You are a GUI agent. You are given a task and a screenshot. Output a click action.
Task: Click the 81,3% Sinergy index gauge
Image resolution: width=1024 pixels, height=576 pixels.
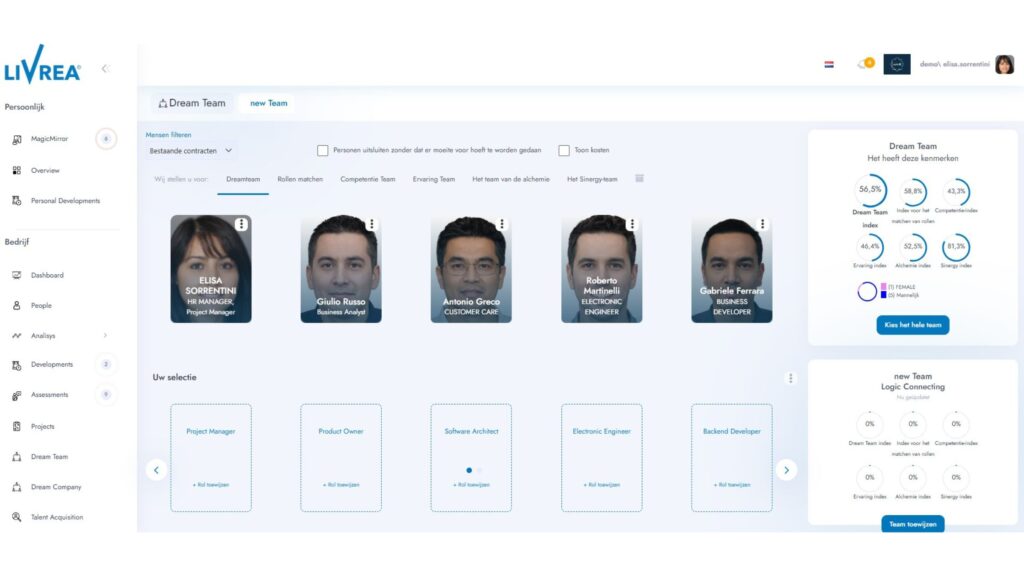956,247
